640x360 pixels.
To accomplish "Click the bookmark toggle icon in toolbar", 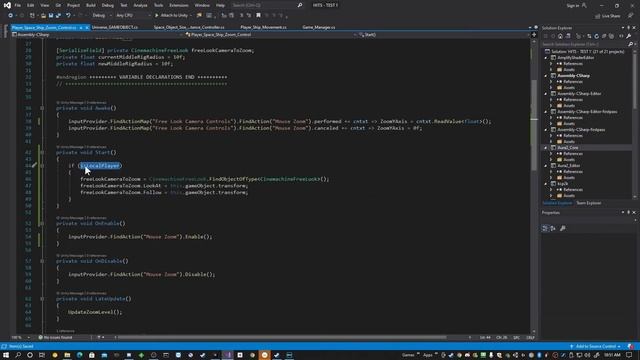I will pos(258,16).
